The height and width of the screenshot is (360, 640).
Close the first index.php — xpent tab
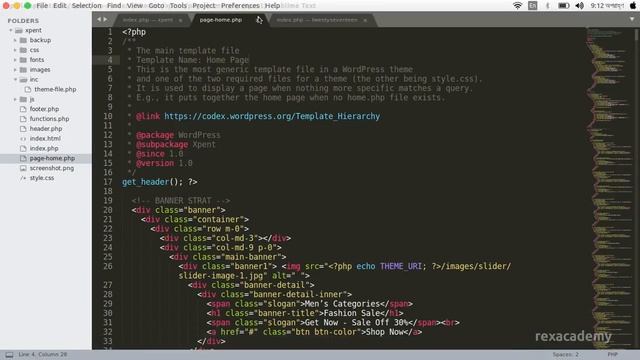point(180,20)
